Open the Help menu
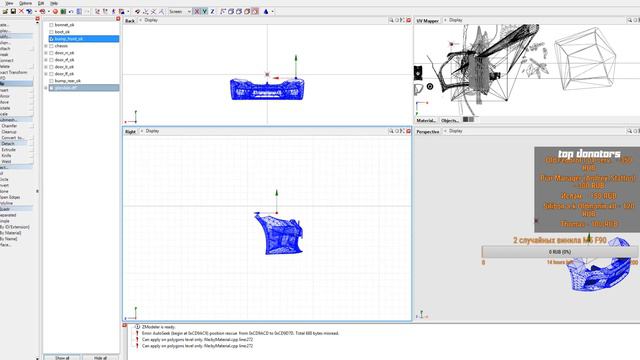The image size is (640, 360). (54, 3)
